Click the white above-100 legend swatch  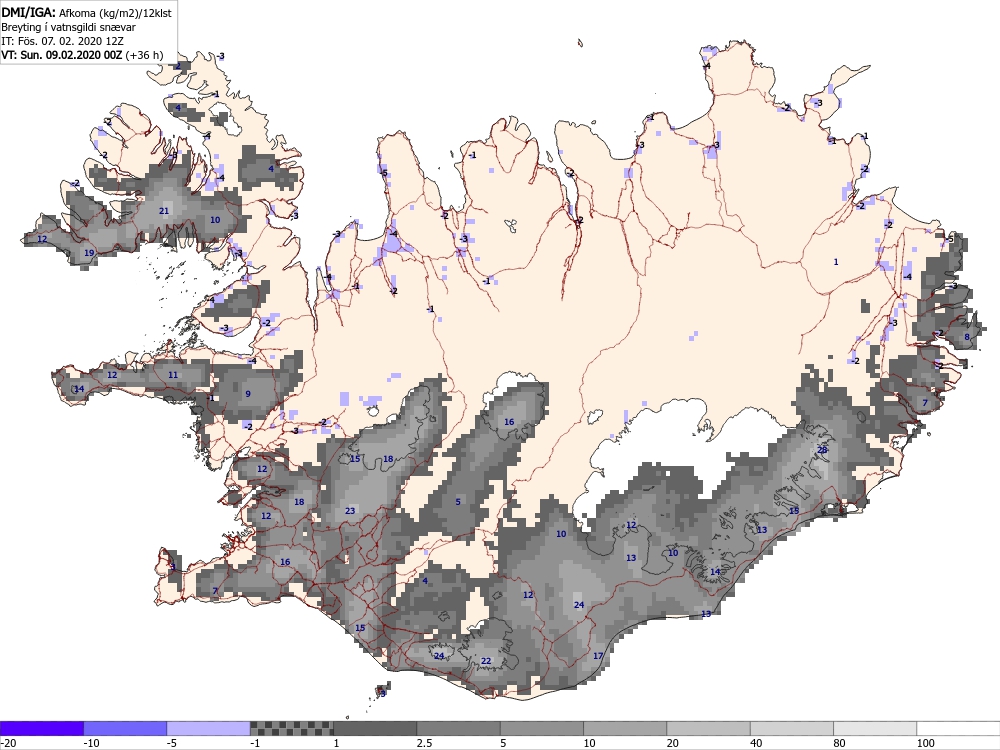pos(959,728)
